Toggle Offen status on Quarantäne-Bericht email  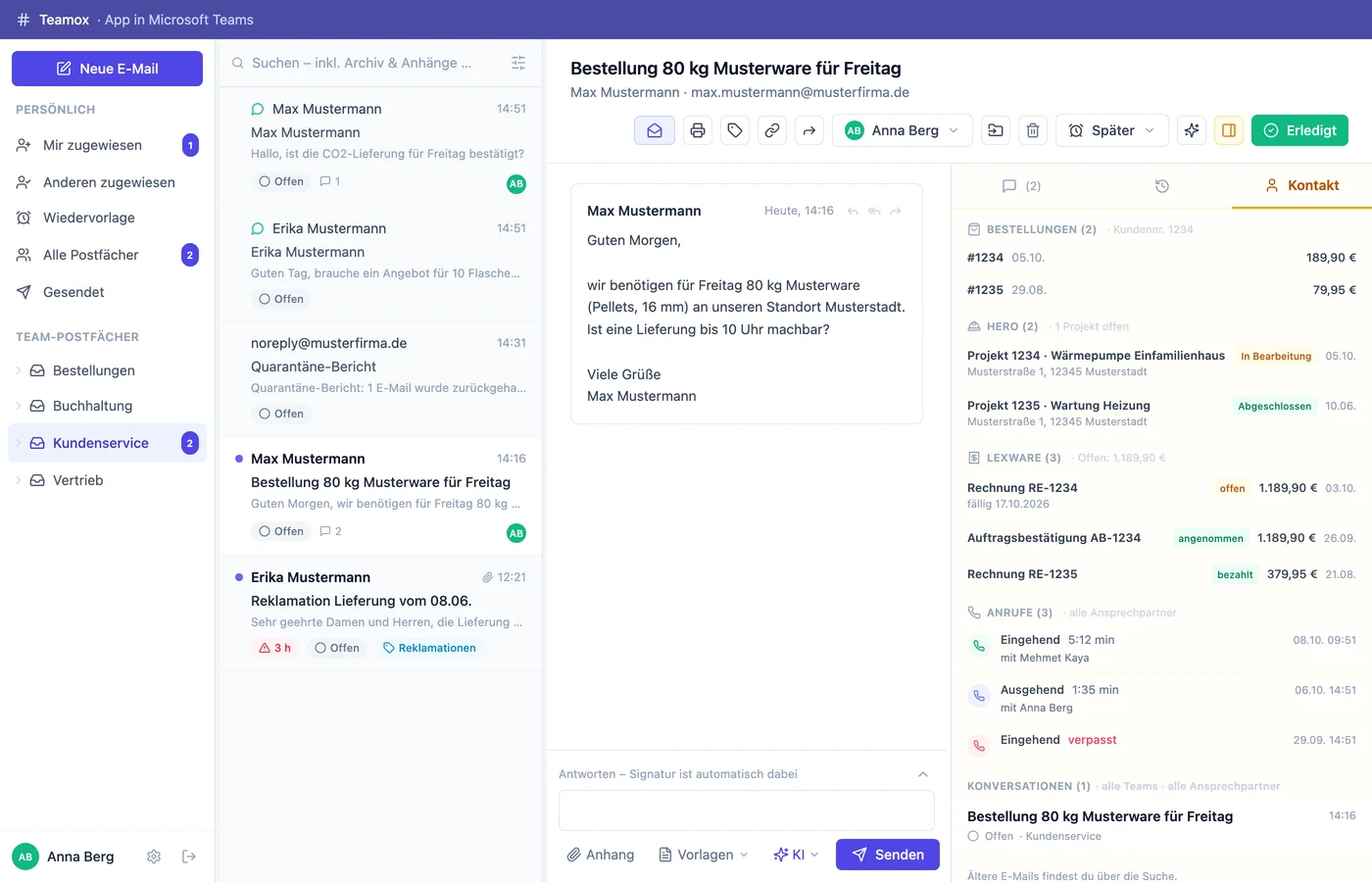coord(281,414)
